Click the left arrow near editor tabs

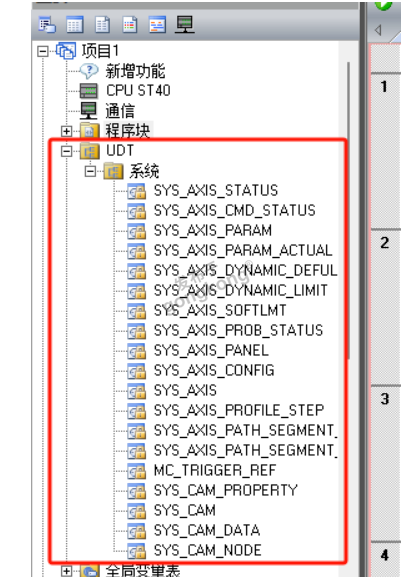(x=377, y=30)
